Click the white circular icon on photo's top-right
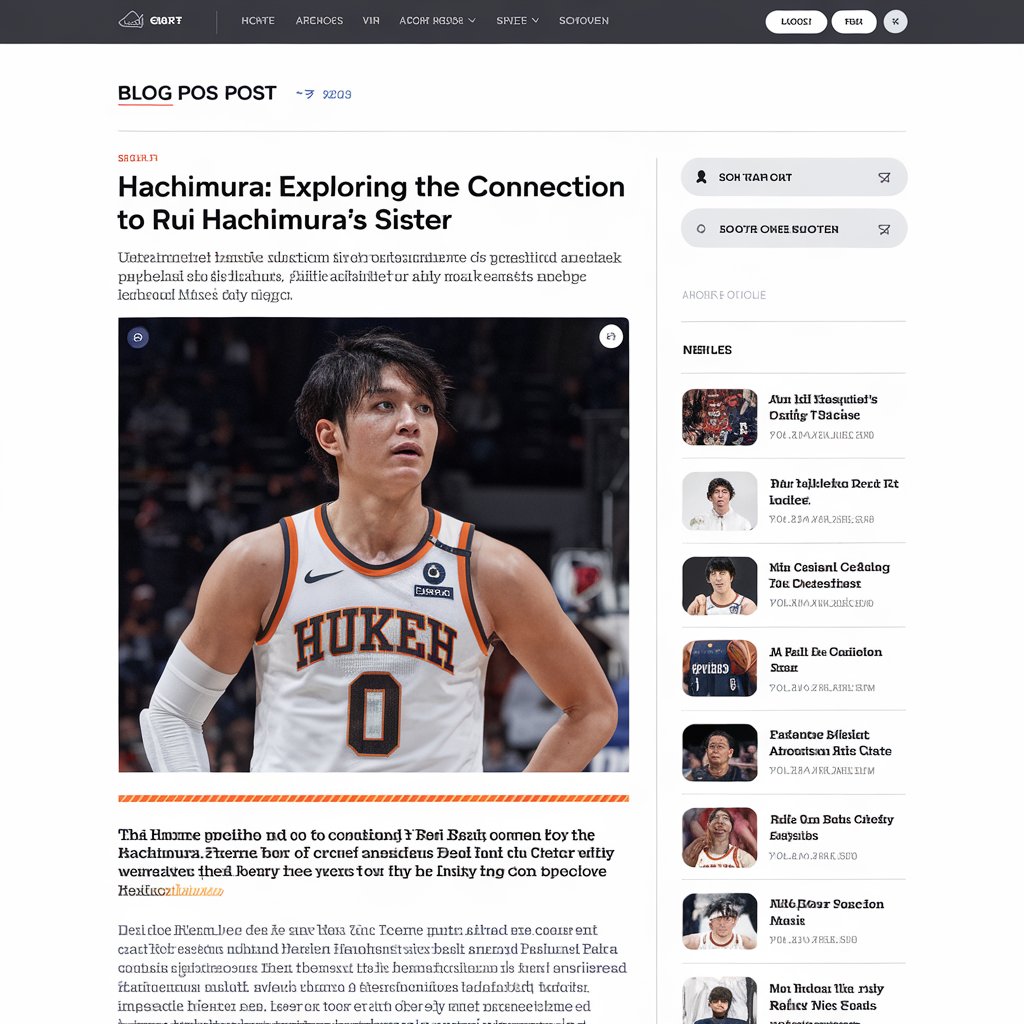Viewport: 1024px width, 1024px height. click(x=611, y=336)
